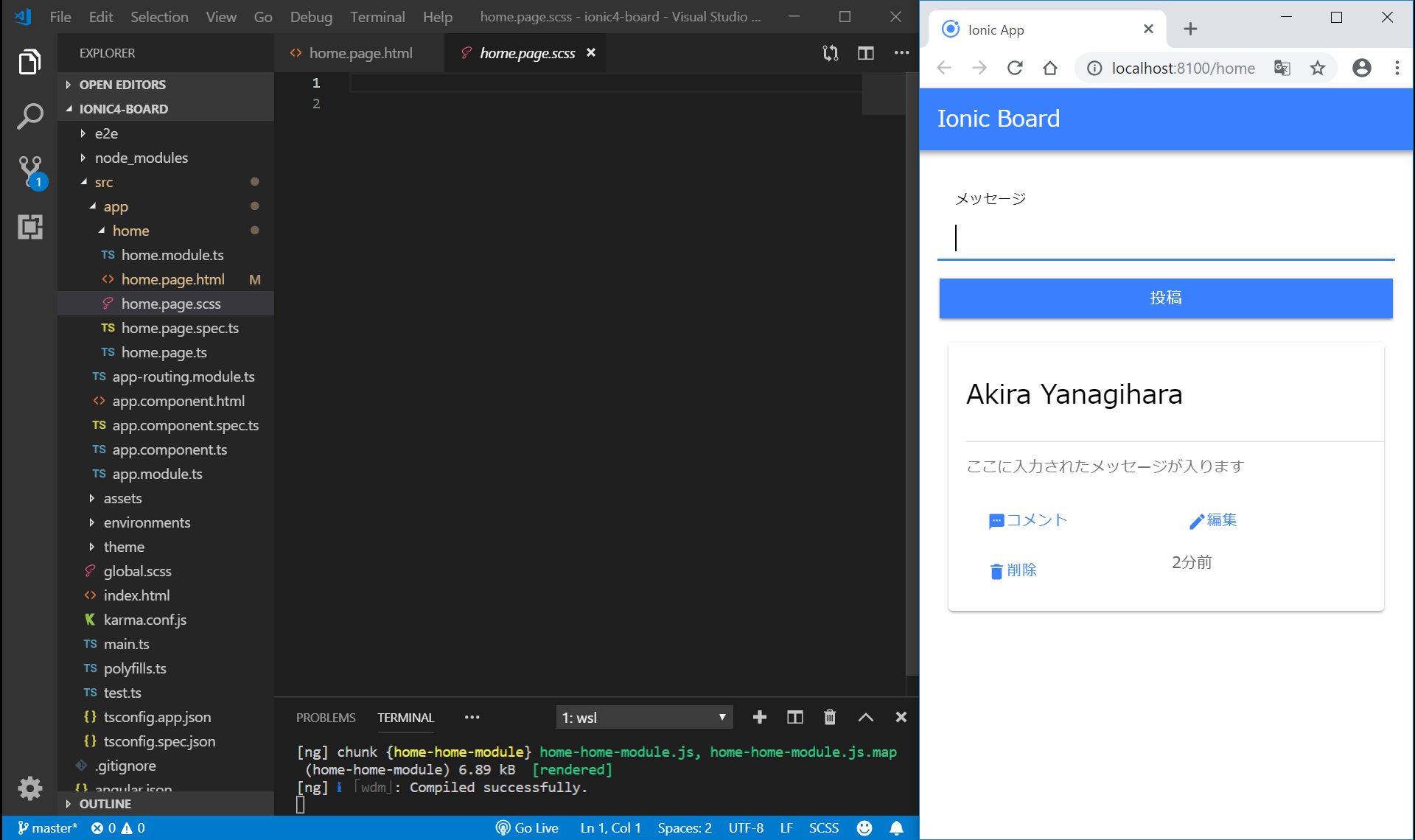Click Go Live in status bar
The image size is (1415, 840).
pyautogui.click(x=527, y=827)
